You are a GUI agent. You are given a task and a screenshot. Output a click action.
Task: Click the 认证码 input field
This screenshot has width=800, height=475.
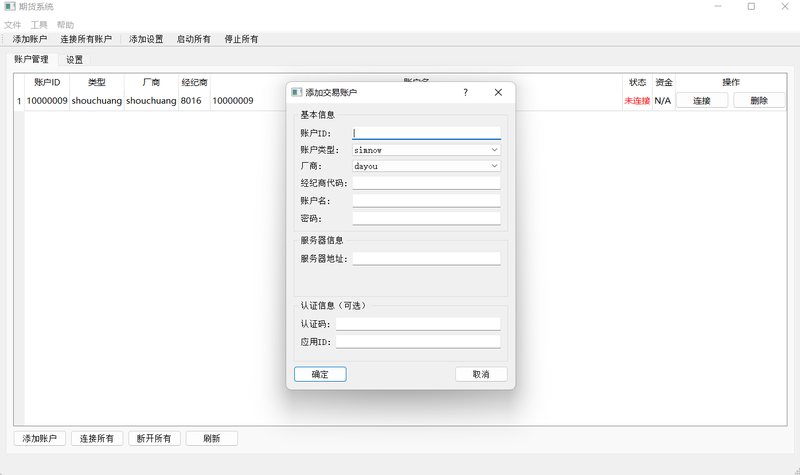pos(418,324)
